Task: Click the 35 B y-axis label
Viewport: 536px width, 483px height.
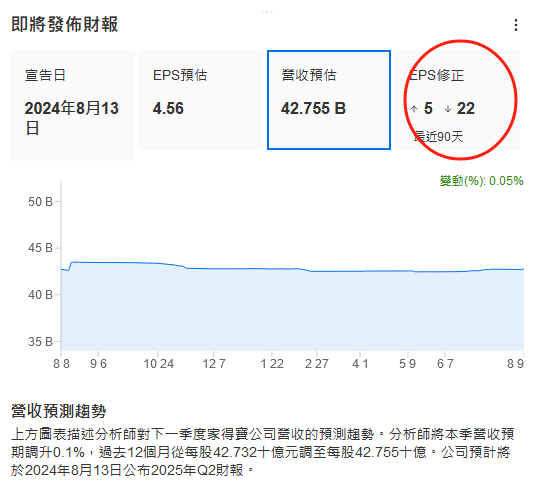Action: 40,341
